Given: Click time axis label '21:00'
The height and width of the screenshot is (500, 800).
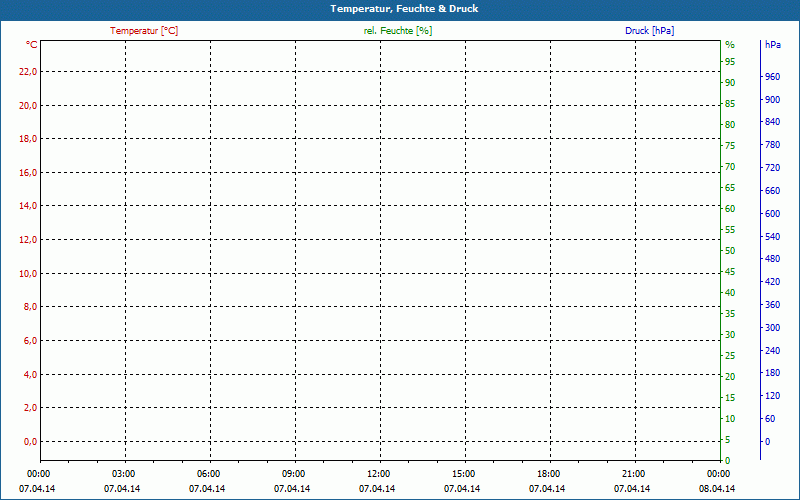Looking at the screenshot, I should [x=634, y=474].
